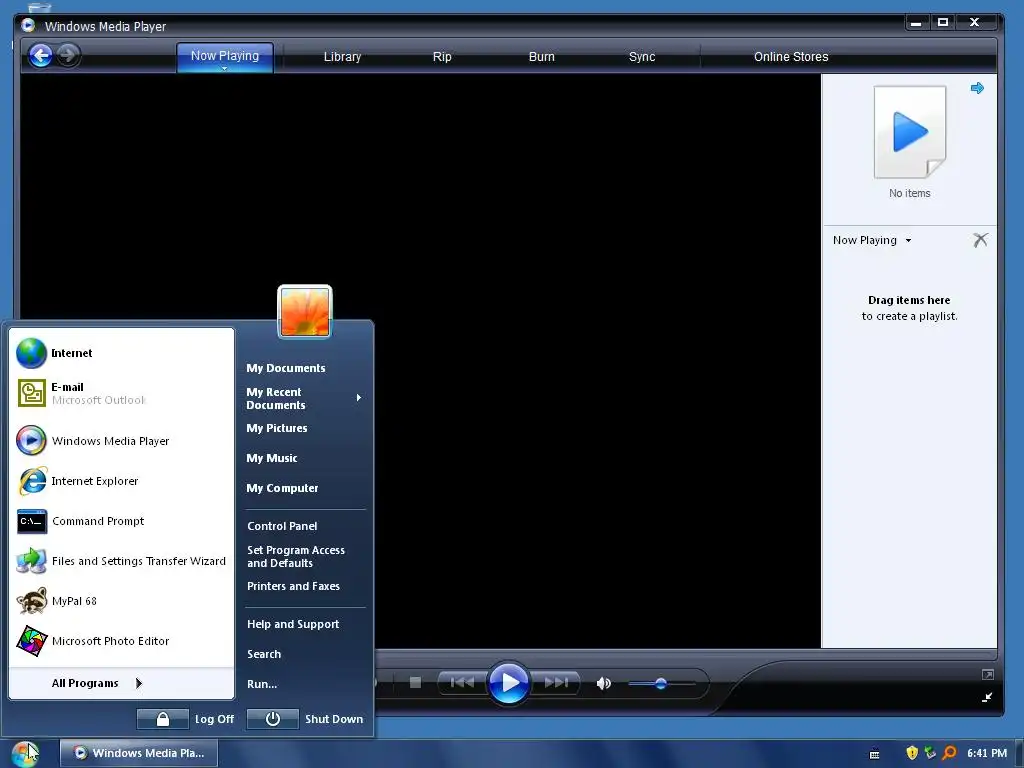Click the Windows Media Player title icon

tap(28, 25)
